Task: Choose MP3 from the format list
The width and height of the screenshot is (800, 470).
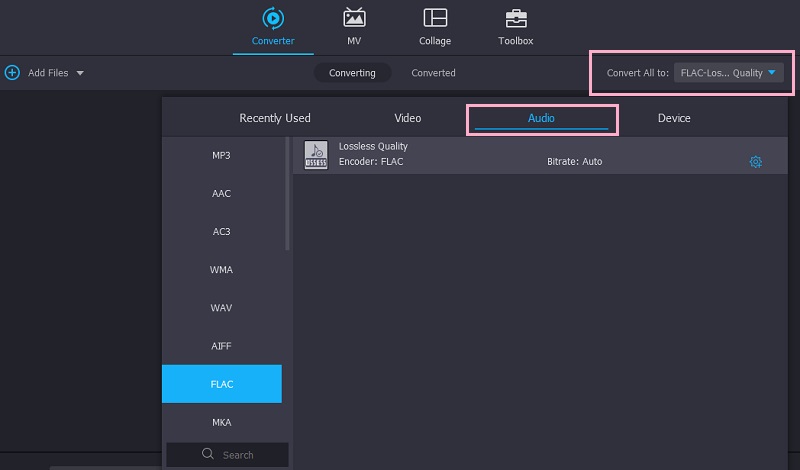Action: tap(221, 155)
